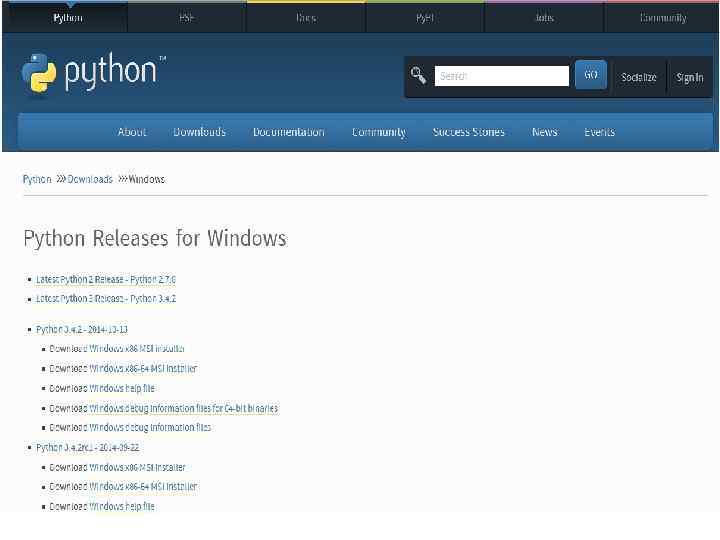Open the Success Stories menu
The height and width of the screenshot is (540, 720).
pyautogui.click(x=468, y=132)
